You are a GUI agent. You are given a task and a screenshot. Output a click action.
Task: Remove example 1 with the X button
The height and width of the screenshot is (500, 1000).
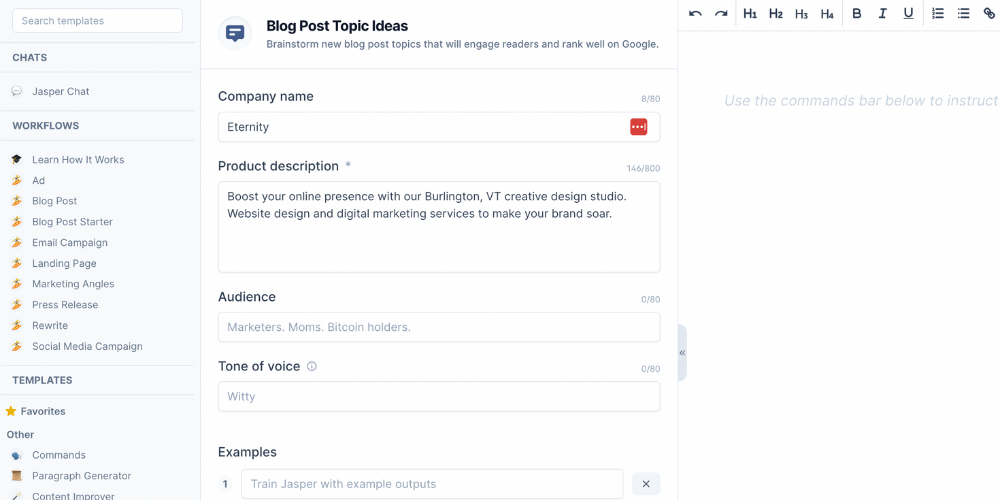[x=646, y=484]
